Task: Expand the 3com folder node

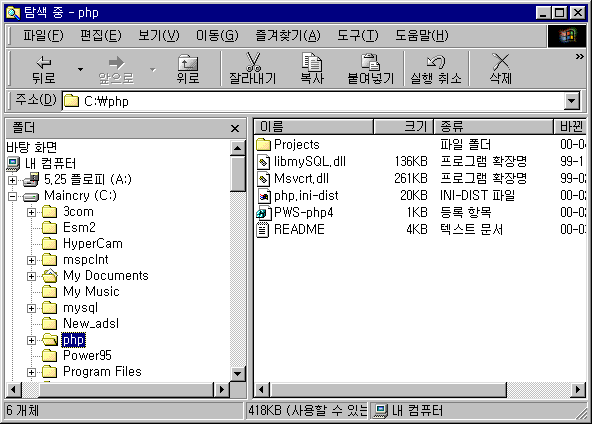Action: (31, 212)
